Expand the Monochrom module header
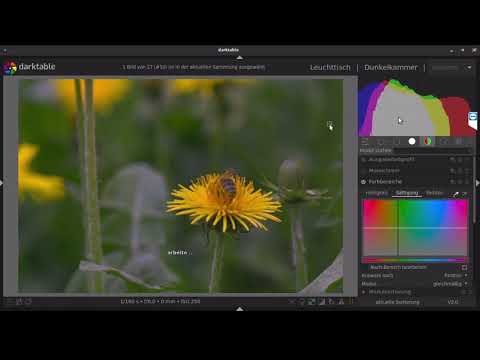Image resolution: width=480 pixels, height=360 pixels. (384, 171)
